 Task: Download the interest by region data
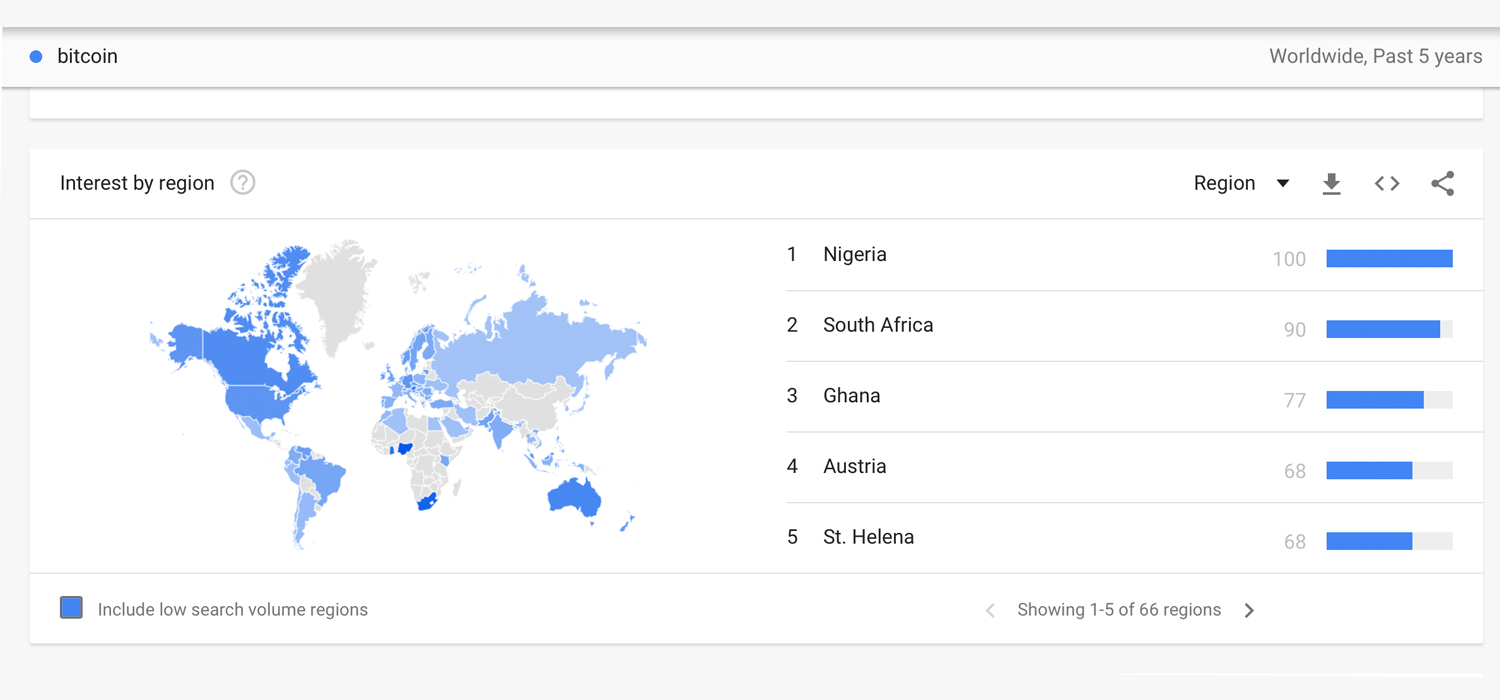click(x=1331, y=184)
